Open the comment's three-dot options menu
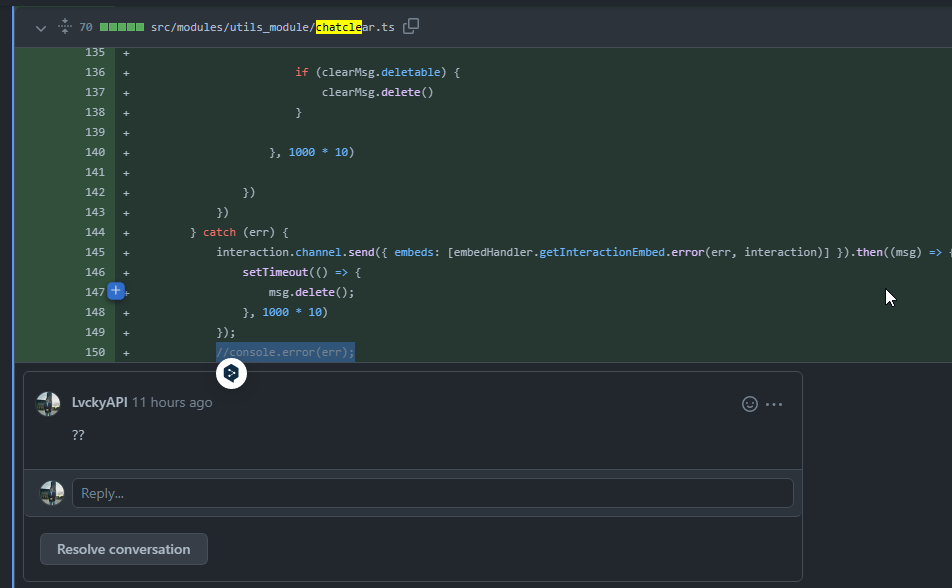952x588 pixels. pyautogui.click(x=774, y=404)
